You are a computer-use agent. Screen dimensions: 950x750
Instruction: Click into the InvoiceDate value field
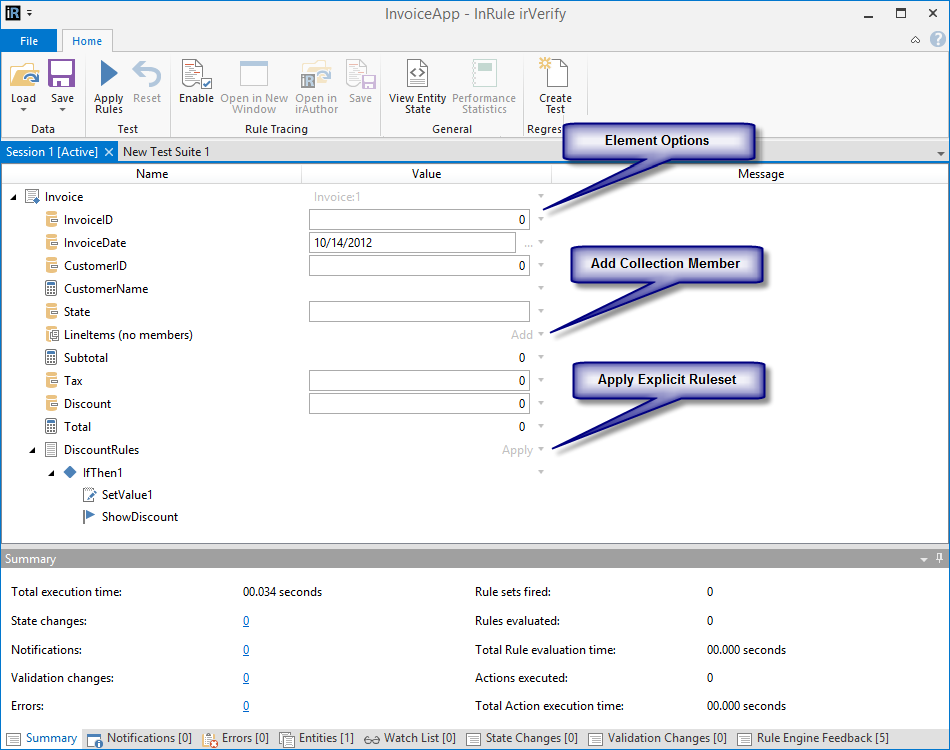(412, 243)
